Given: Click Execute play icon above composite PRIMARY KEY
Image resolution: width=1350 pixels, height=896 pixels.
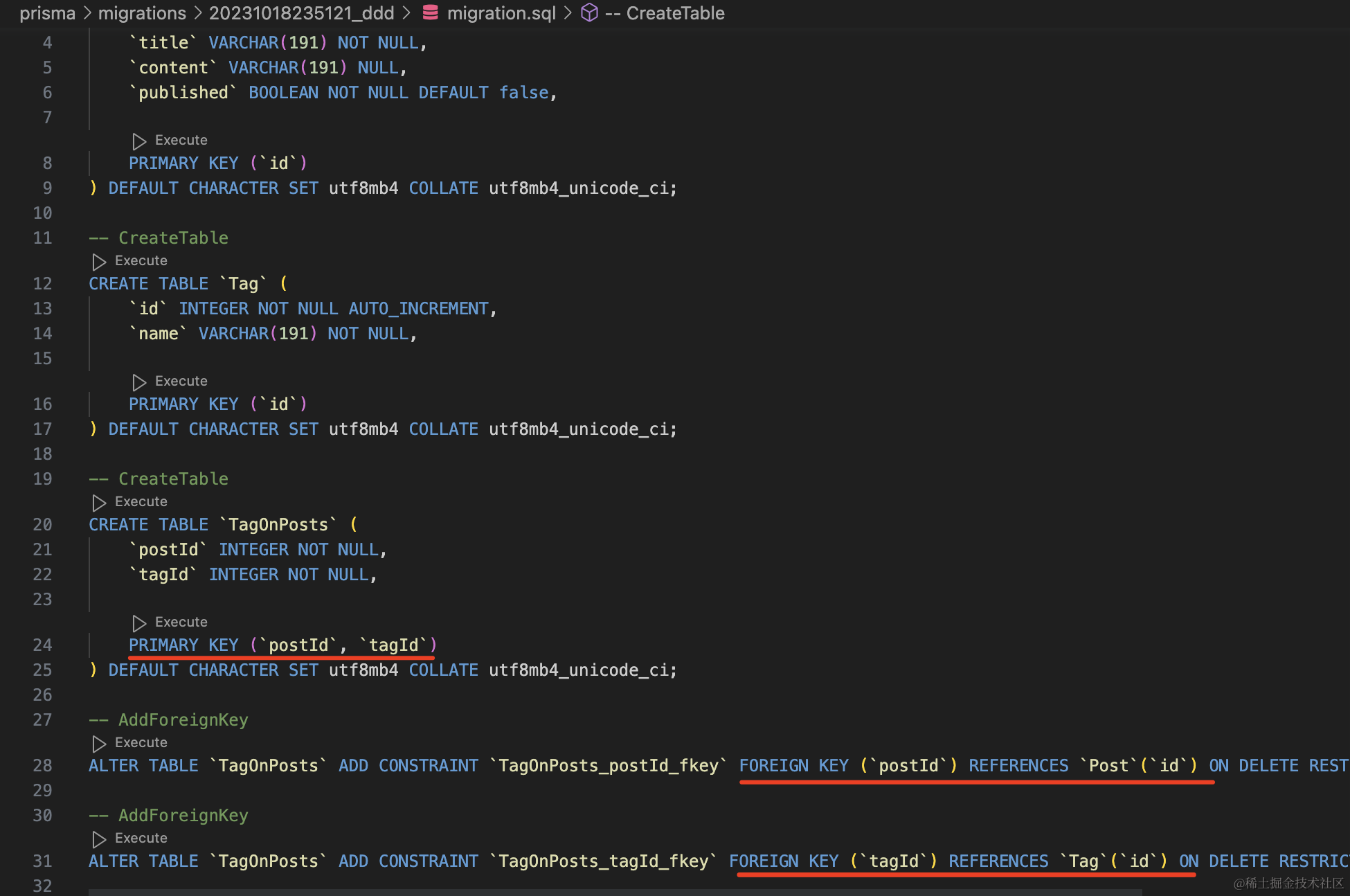Looking at the screenshot, I should point(139,623).
